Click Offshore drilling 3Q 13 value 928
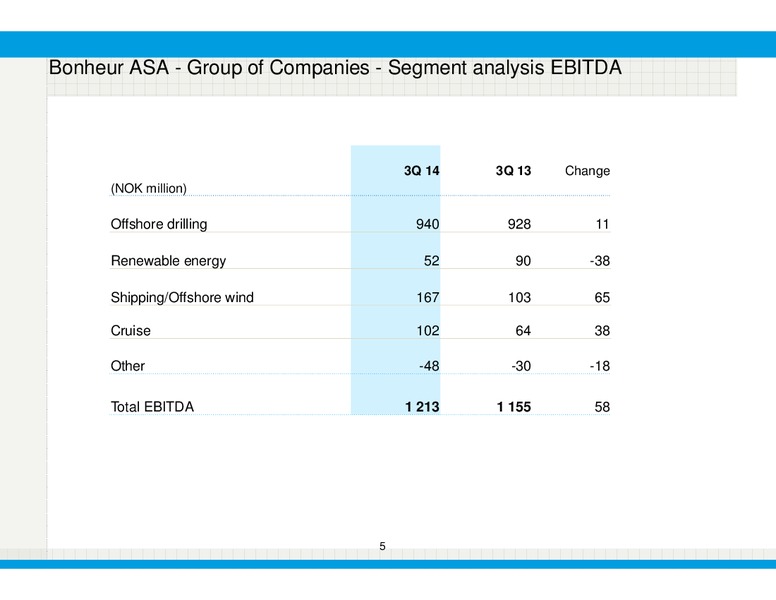The width and height of the screenshot is (776, 600). click(x=519, y=224)
